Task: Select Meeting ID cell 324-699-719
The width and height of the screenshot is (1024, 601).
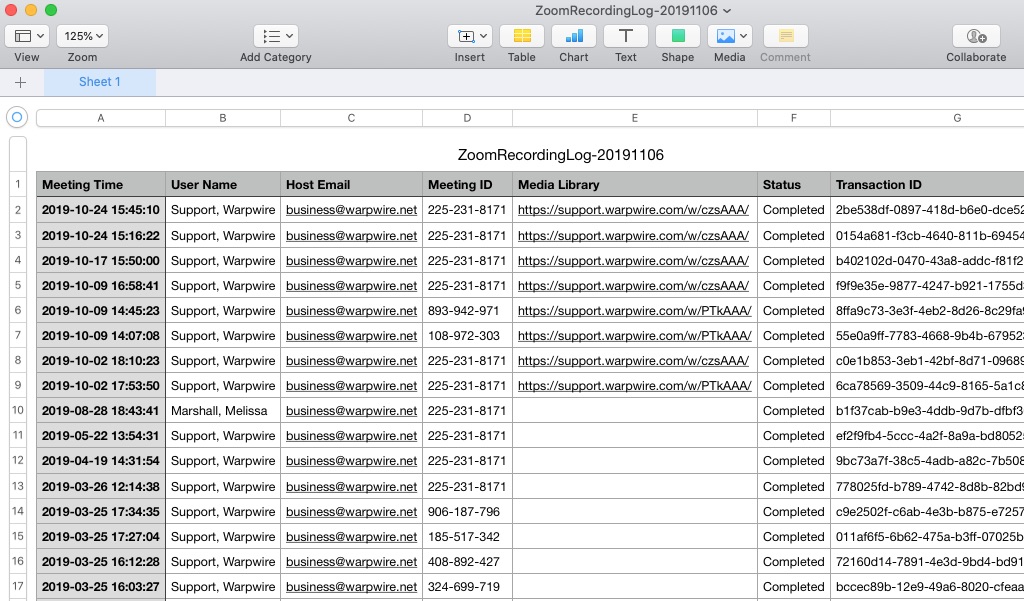Action: click(467, 587)
